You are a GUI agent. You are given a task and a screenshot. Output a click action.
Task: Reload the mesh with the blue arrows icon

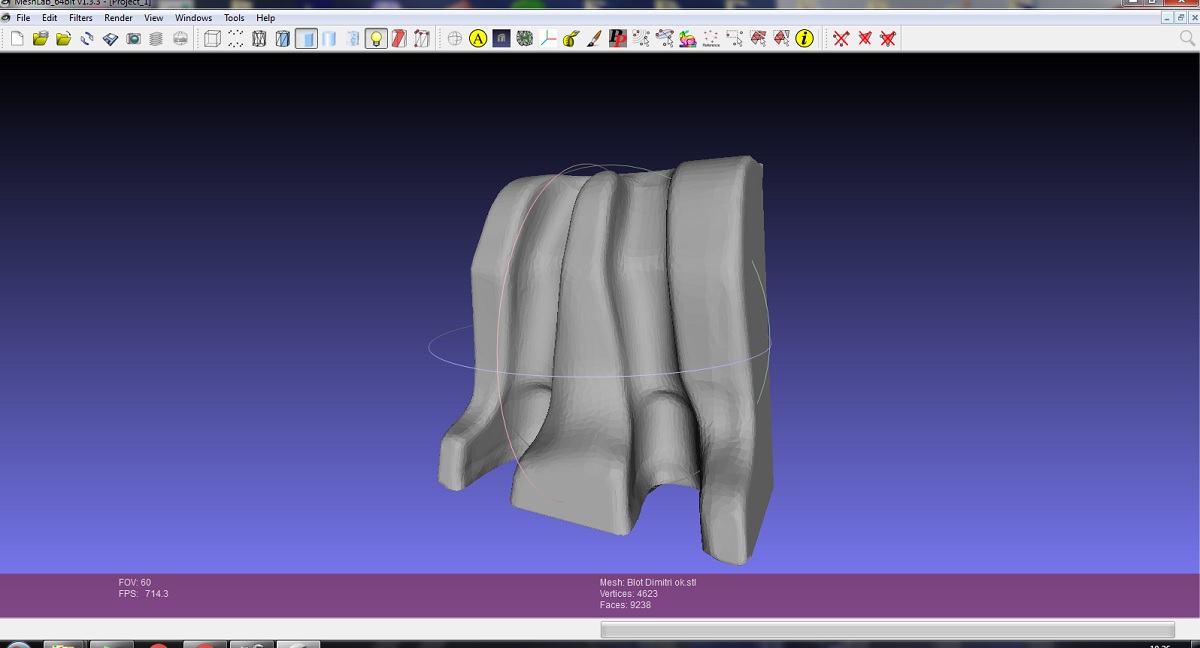coord(87,39)
